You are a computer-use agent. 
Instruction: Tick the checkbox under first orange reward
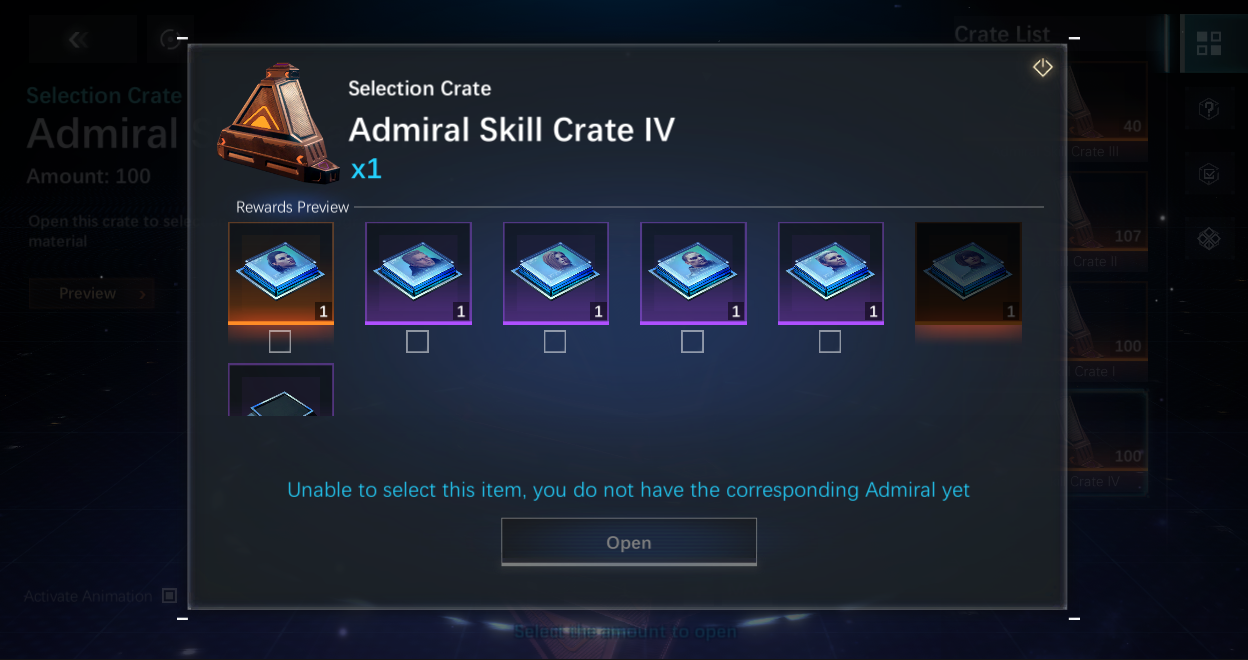(280, 342)
